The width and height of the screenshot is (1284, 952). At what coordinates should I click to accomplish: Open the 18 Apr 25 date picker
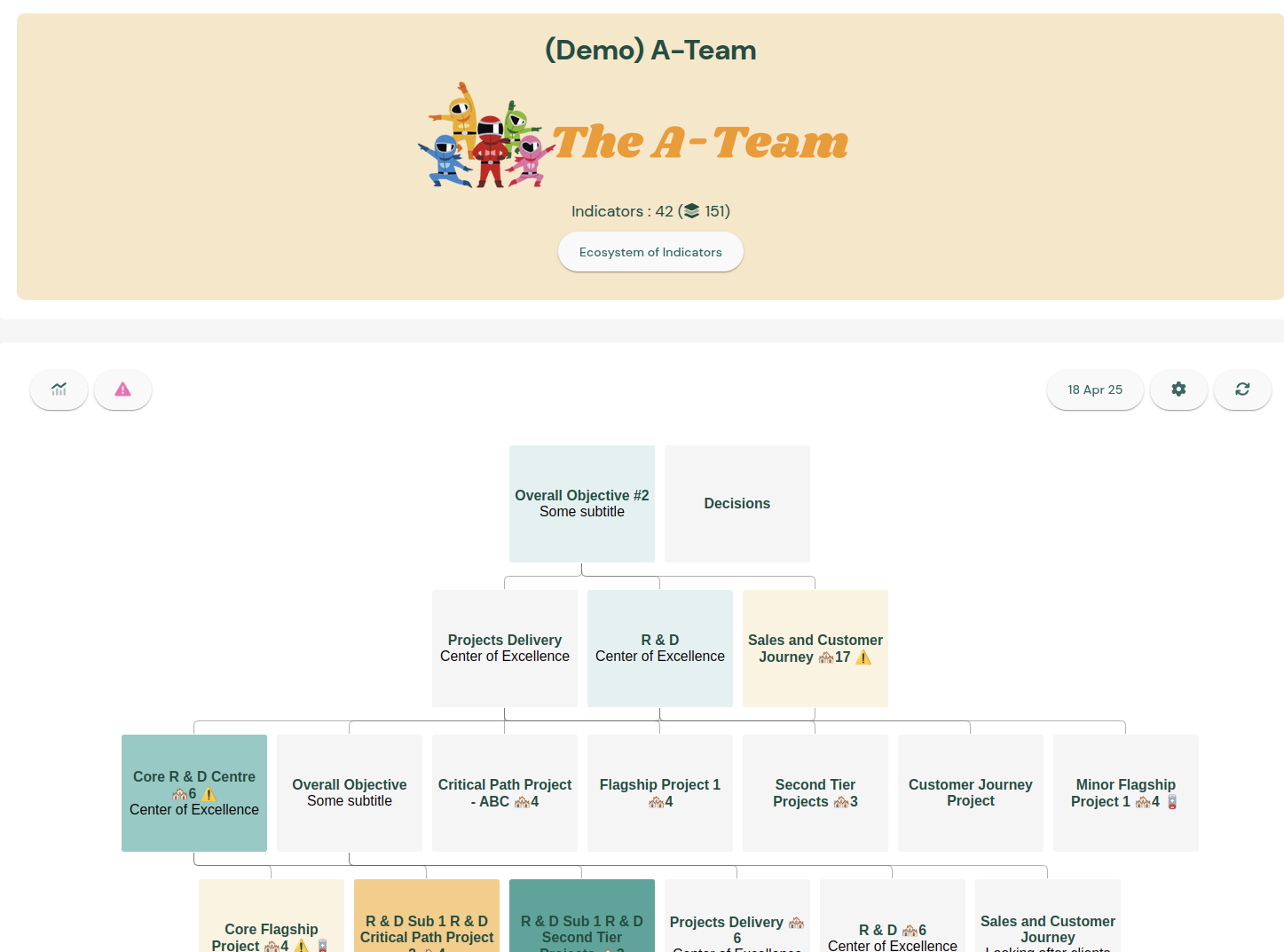(1095, 389)
